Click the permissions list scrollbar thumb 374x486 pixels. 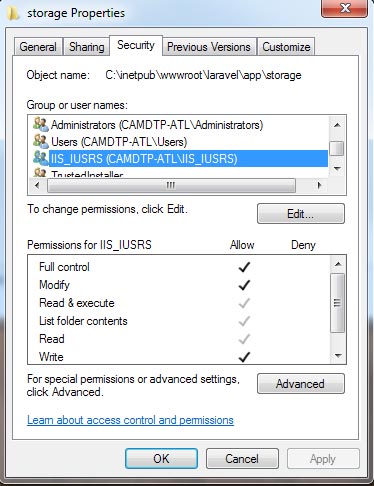point(338,303)
